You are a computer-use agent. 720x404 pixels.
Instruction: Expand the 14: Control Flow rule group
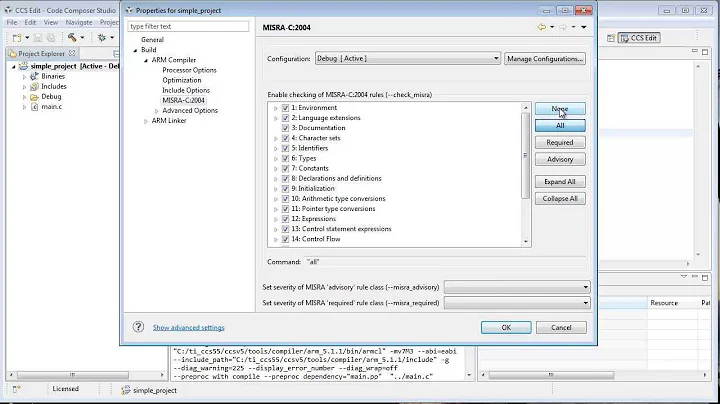click(276, 240)
